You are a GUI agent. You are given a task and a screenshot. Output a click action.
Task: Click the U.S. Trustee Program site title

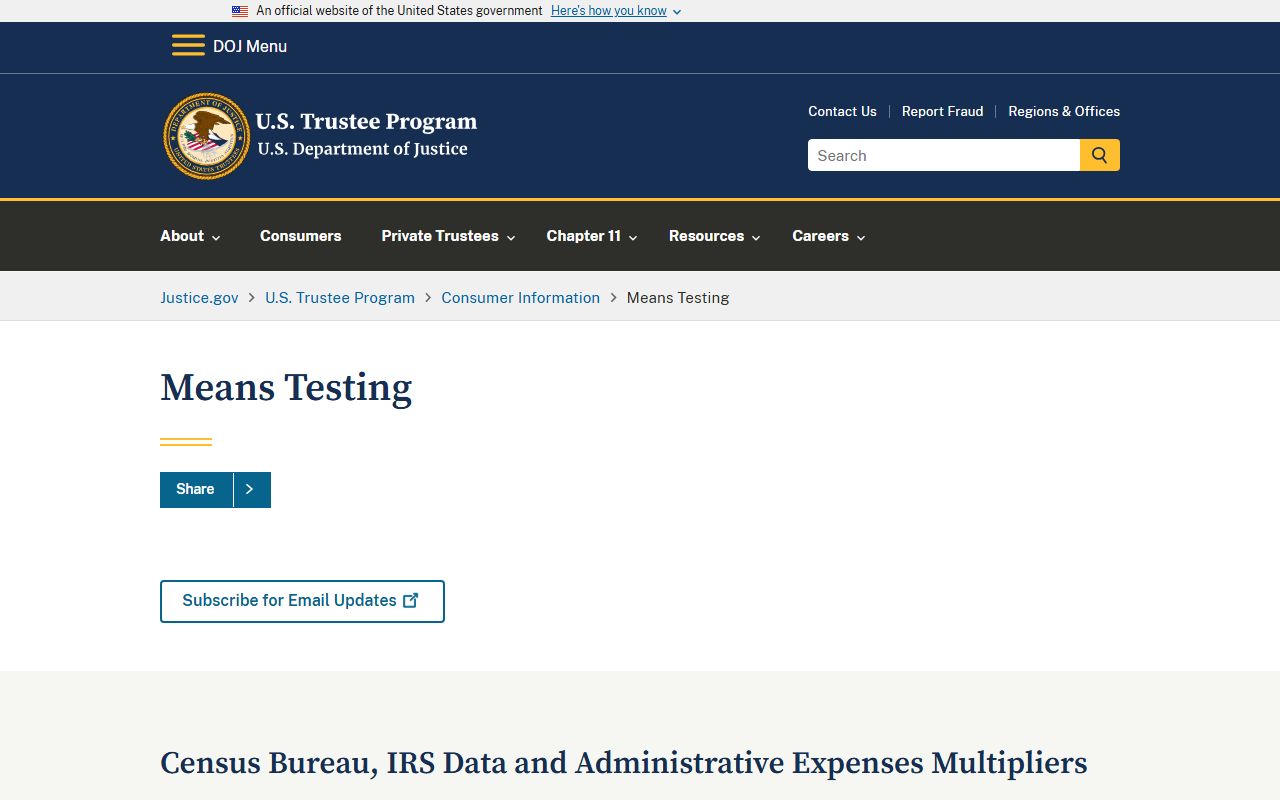tap(366, 122)
